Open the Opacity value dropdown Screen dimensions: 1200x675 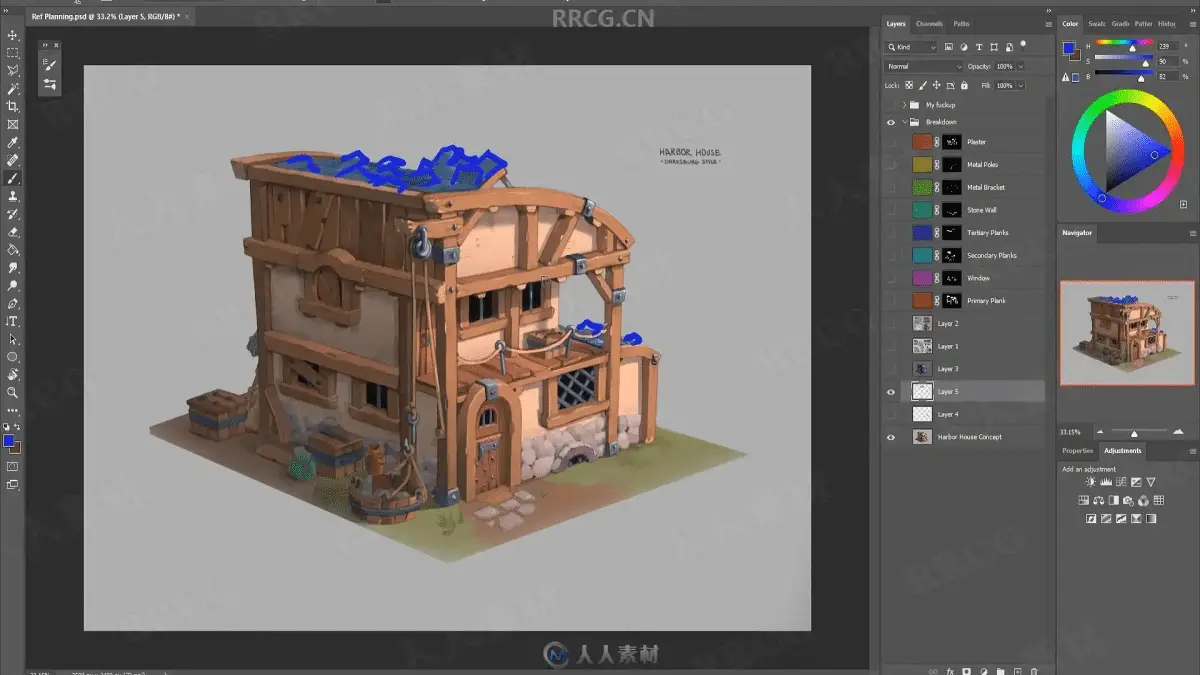1019,66
